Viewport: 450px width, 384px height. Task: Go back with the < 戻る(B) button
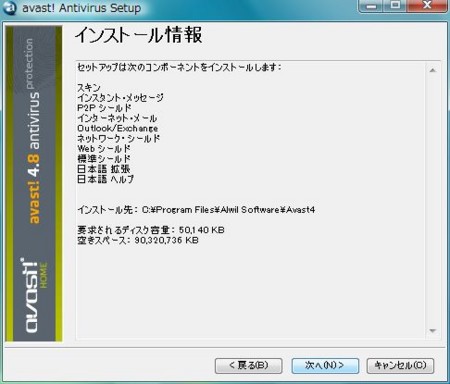[249, 366]
